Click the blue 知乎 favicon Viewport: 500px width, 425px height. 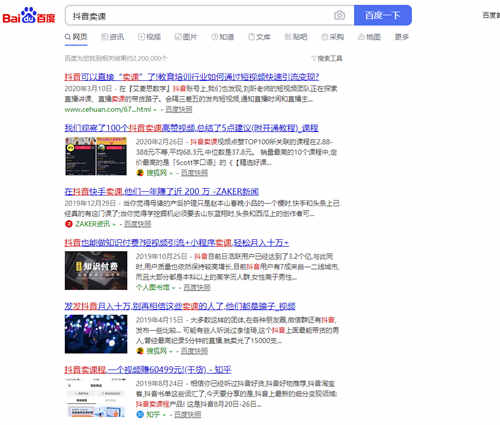(140, 414)
